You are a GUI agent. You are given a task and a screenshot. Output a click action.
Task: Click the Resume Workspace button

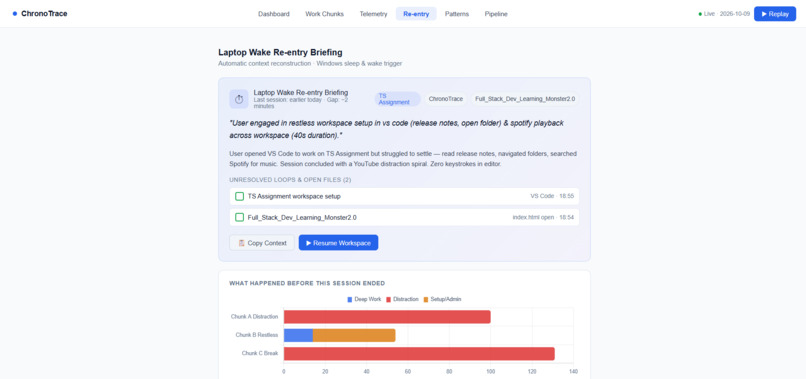coord(338,243)
